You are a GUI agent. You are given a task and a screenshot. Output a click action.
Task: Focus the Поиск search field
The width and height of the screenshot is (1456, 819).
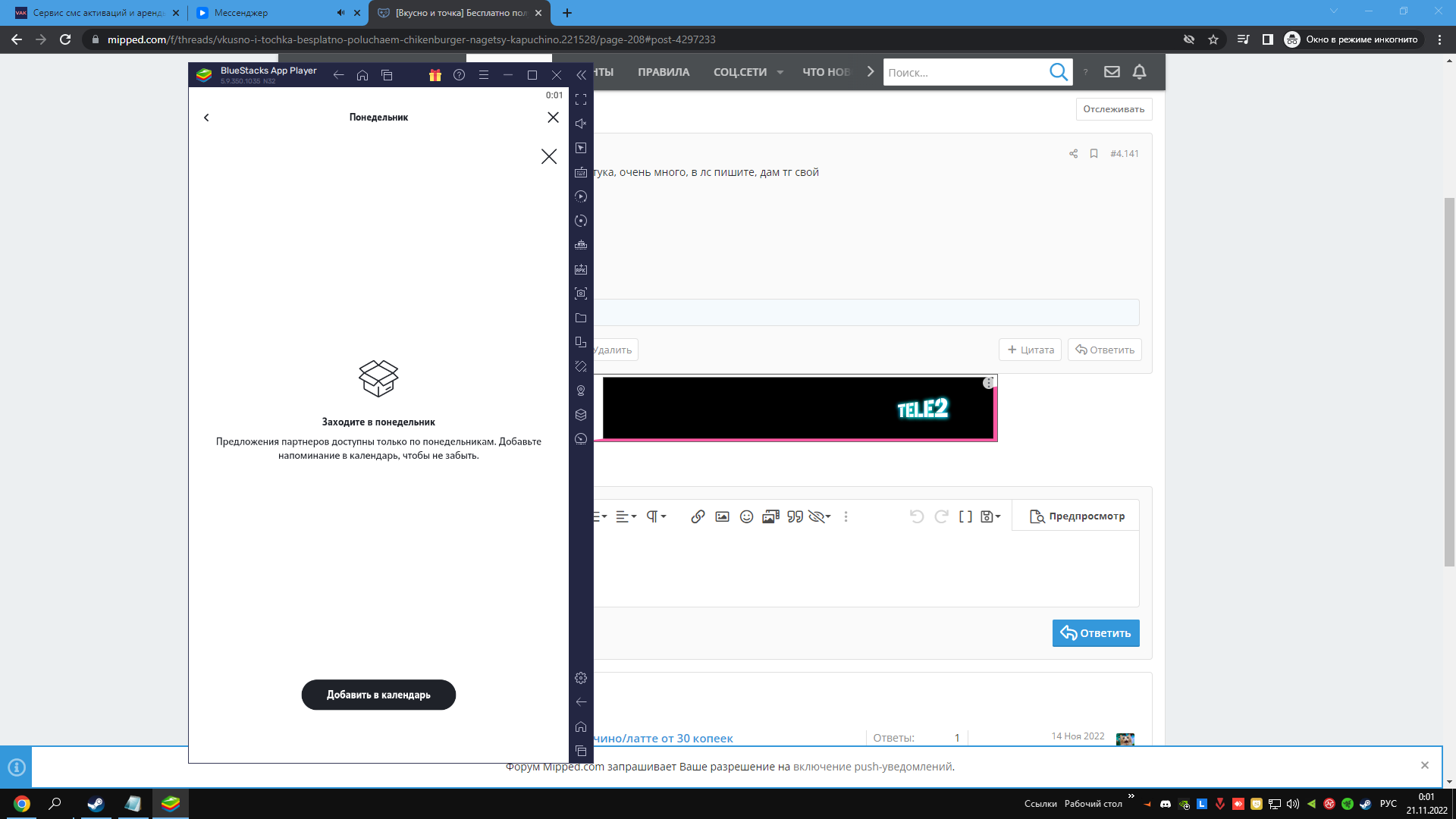point(964,72)
